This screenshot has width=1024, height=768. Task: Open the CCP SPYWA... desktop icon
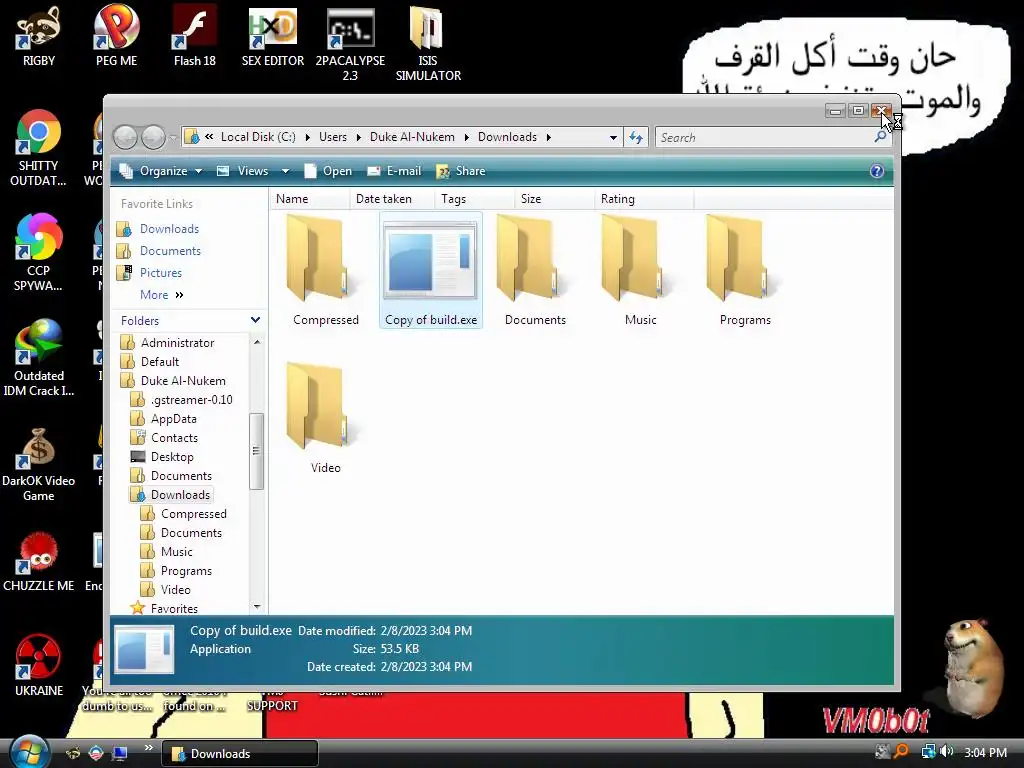point(38,252)
